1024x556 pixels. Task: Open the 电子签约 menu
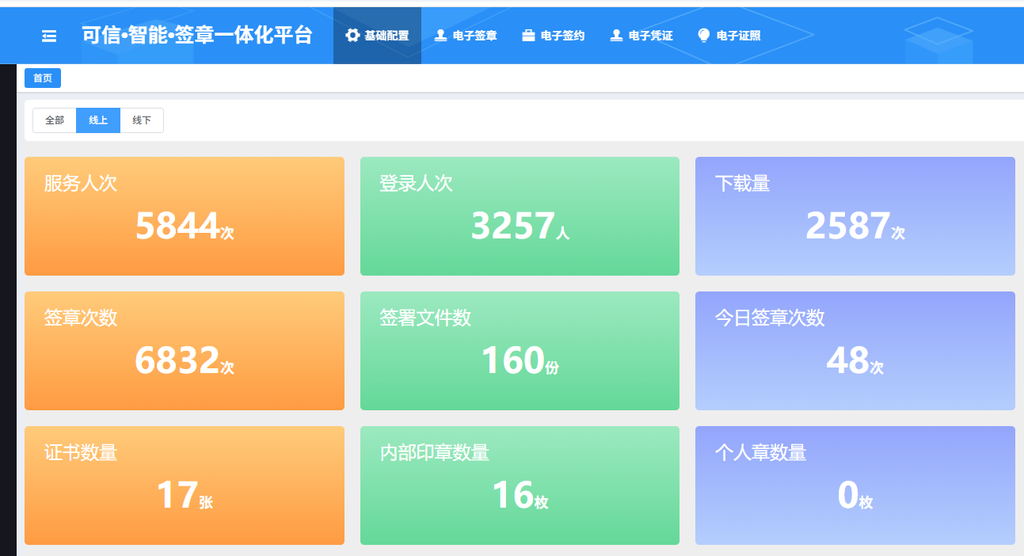tap(553, 35)
